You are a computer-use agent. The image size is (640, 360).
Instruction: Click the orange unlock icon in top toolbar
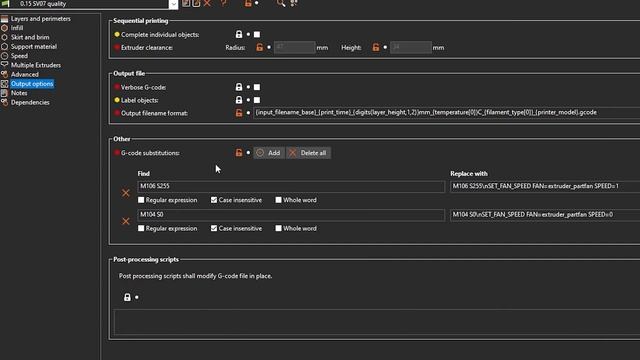248,3
